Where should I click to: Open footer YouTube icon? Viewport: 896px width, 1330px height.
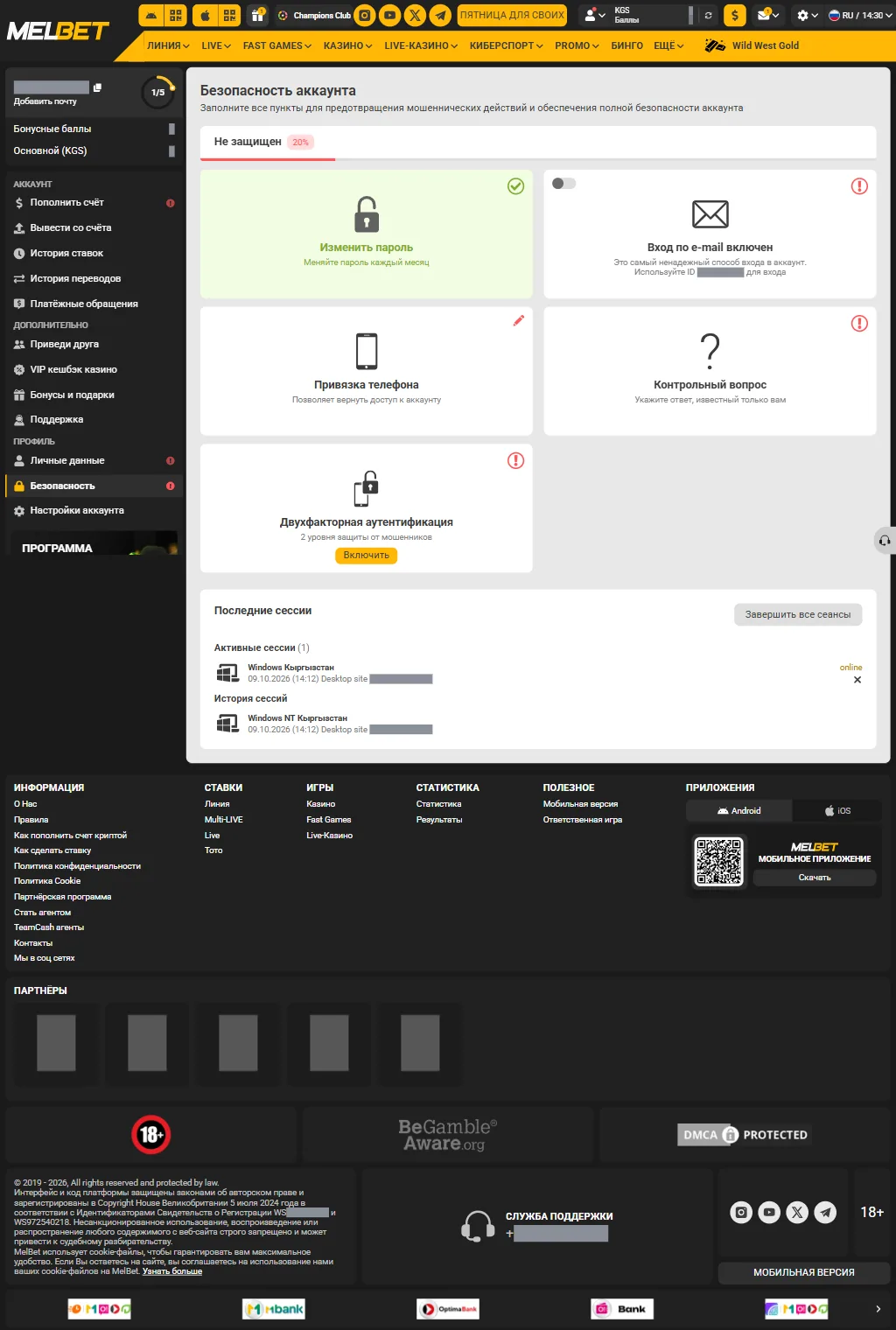[769, 1212]
